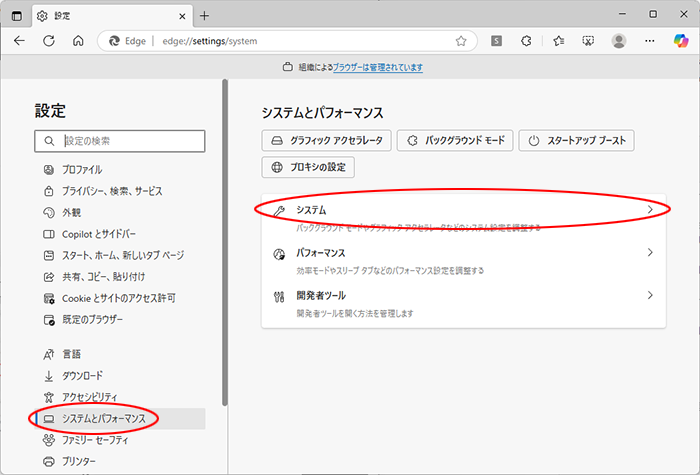Select システムとパフォーマンス in the sidebar
Image resolution: width=700 pixels, height=475 pixels.
point(103,418)
